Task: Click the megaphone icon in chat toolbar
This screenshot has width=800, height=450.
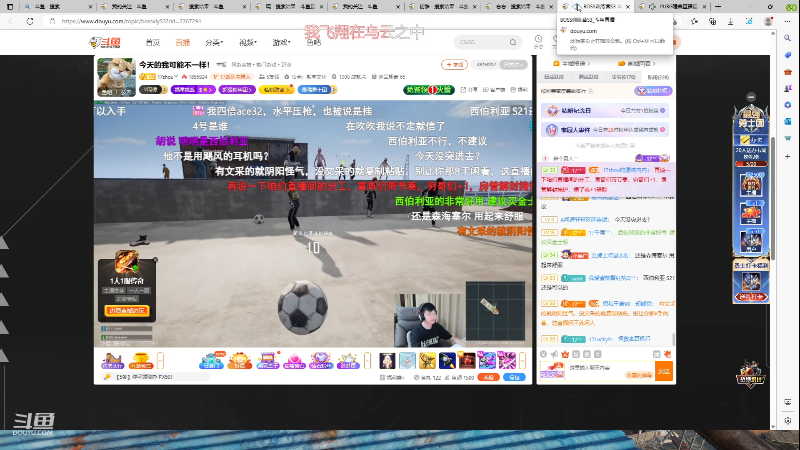Action: point(554,354)
